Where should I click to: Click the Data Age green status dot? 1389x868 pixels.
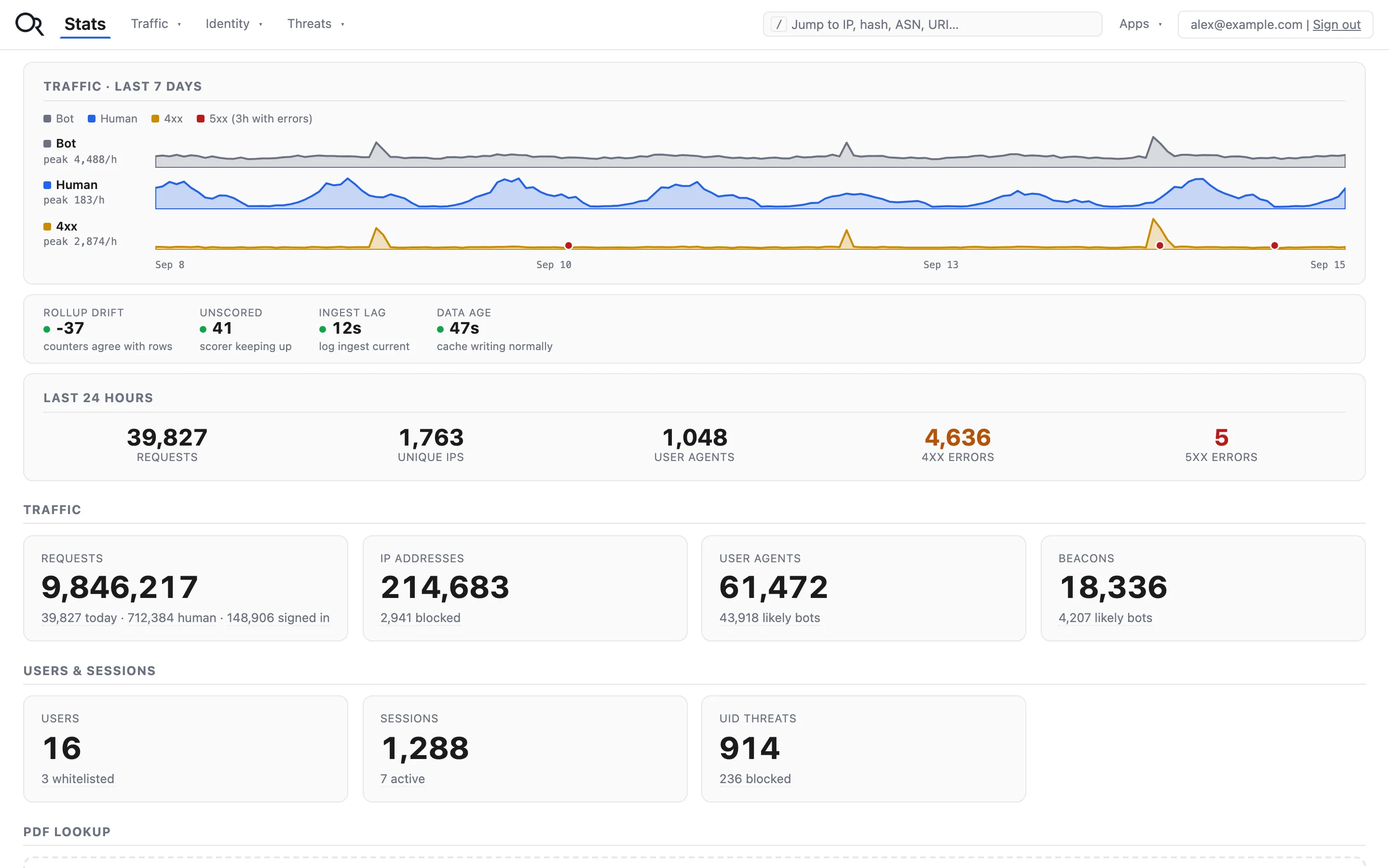(x=440, y=329)
